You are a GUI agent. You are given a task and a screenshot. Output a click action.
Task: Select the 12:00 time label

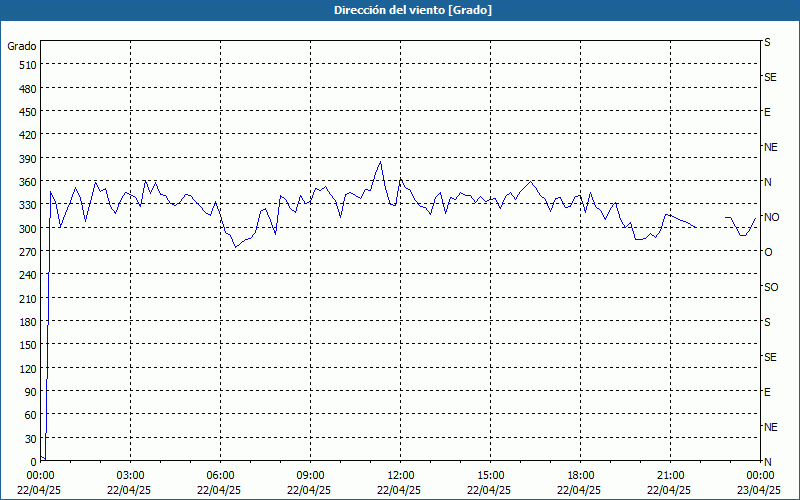(399, 476)
